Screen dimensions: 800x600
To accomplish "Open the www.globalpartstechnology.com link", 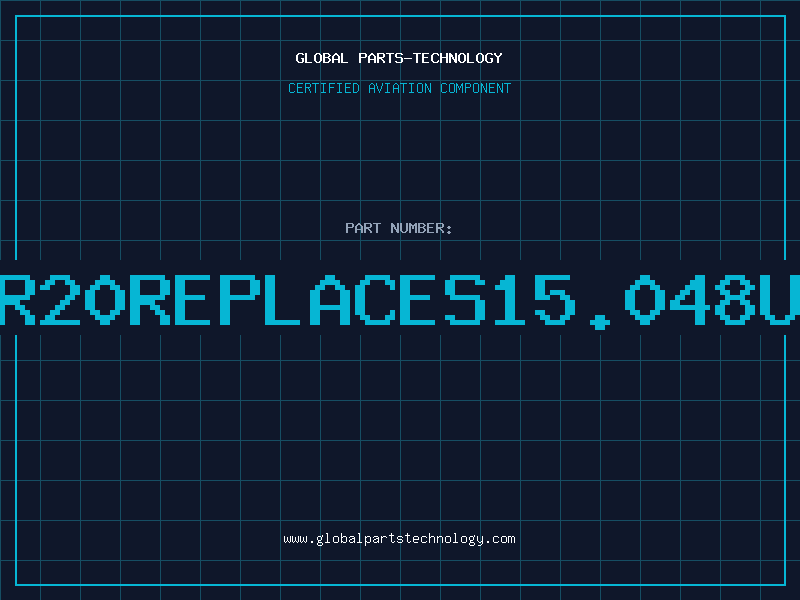I will point(399,539).
